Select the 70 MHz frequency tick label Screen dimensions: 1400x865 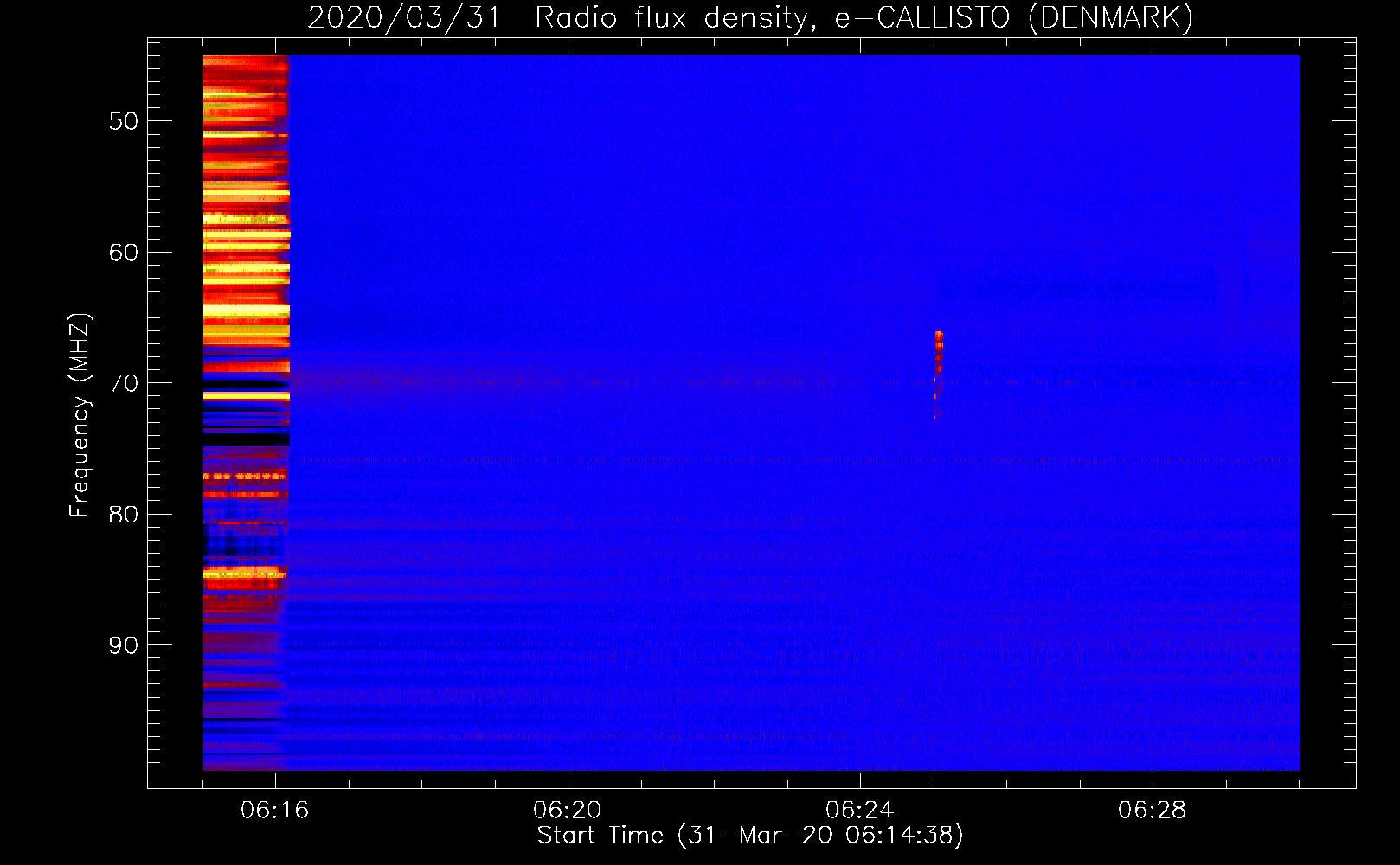[x=124, y=383]
